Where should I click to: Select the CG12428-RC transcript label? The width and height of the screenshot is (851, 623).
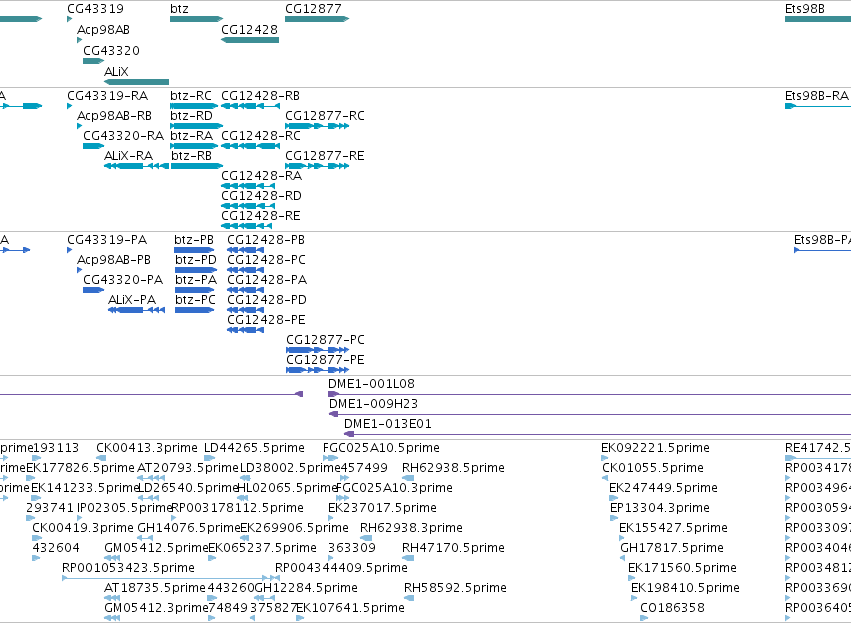click(x=261, y=136)
